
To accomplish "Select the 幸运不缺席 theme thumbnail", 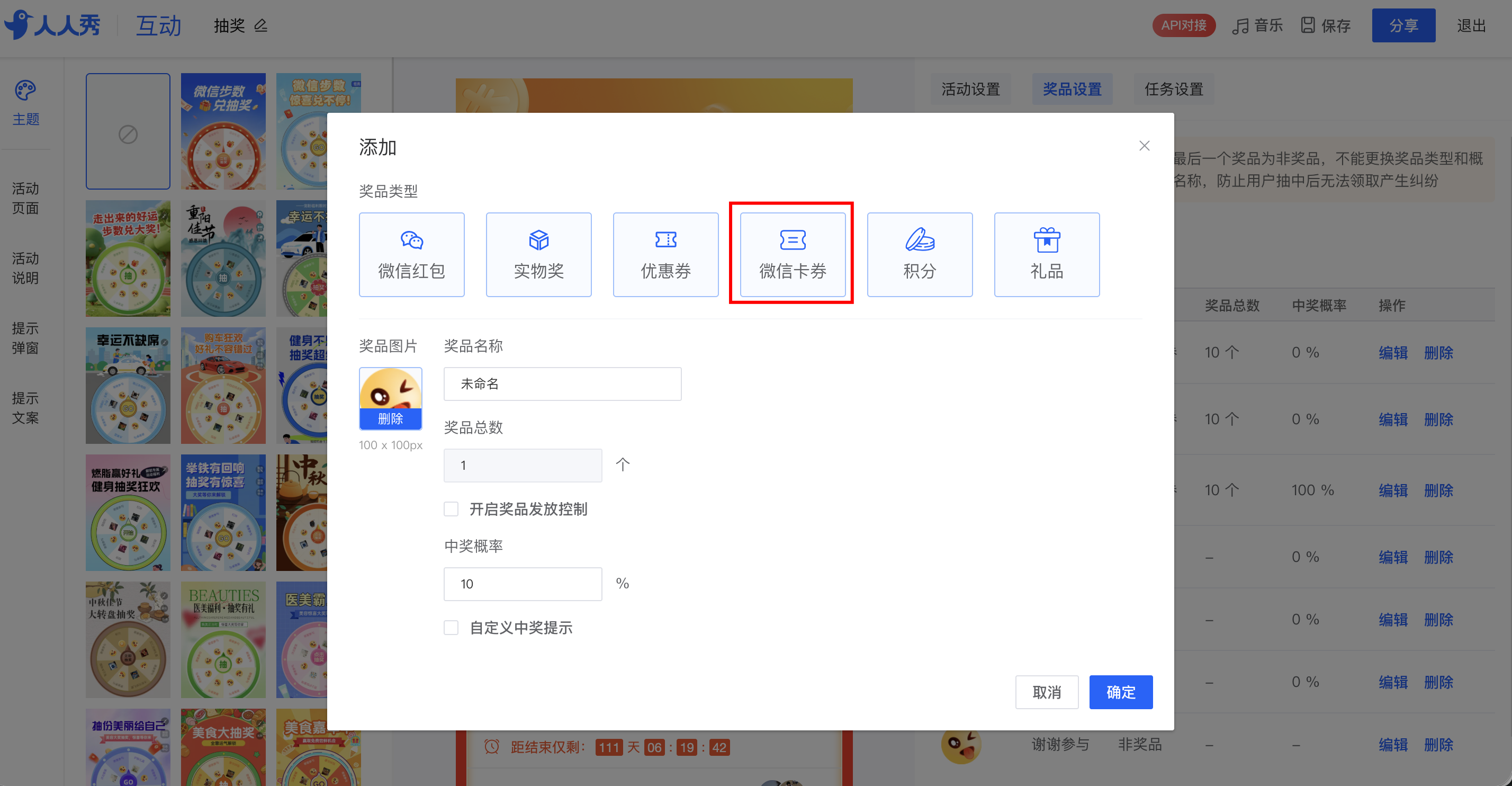I will click(x=128, y=386).
